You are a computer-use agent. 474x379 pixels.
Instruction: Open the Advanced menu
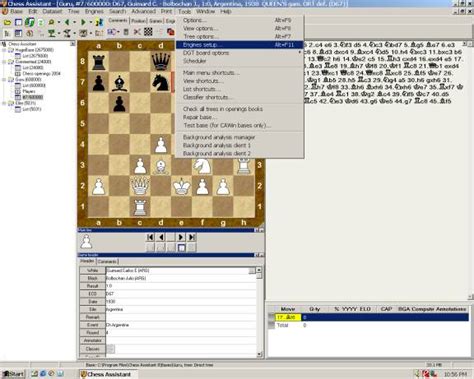click(x=143, y=11)
